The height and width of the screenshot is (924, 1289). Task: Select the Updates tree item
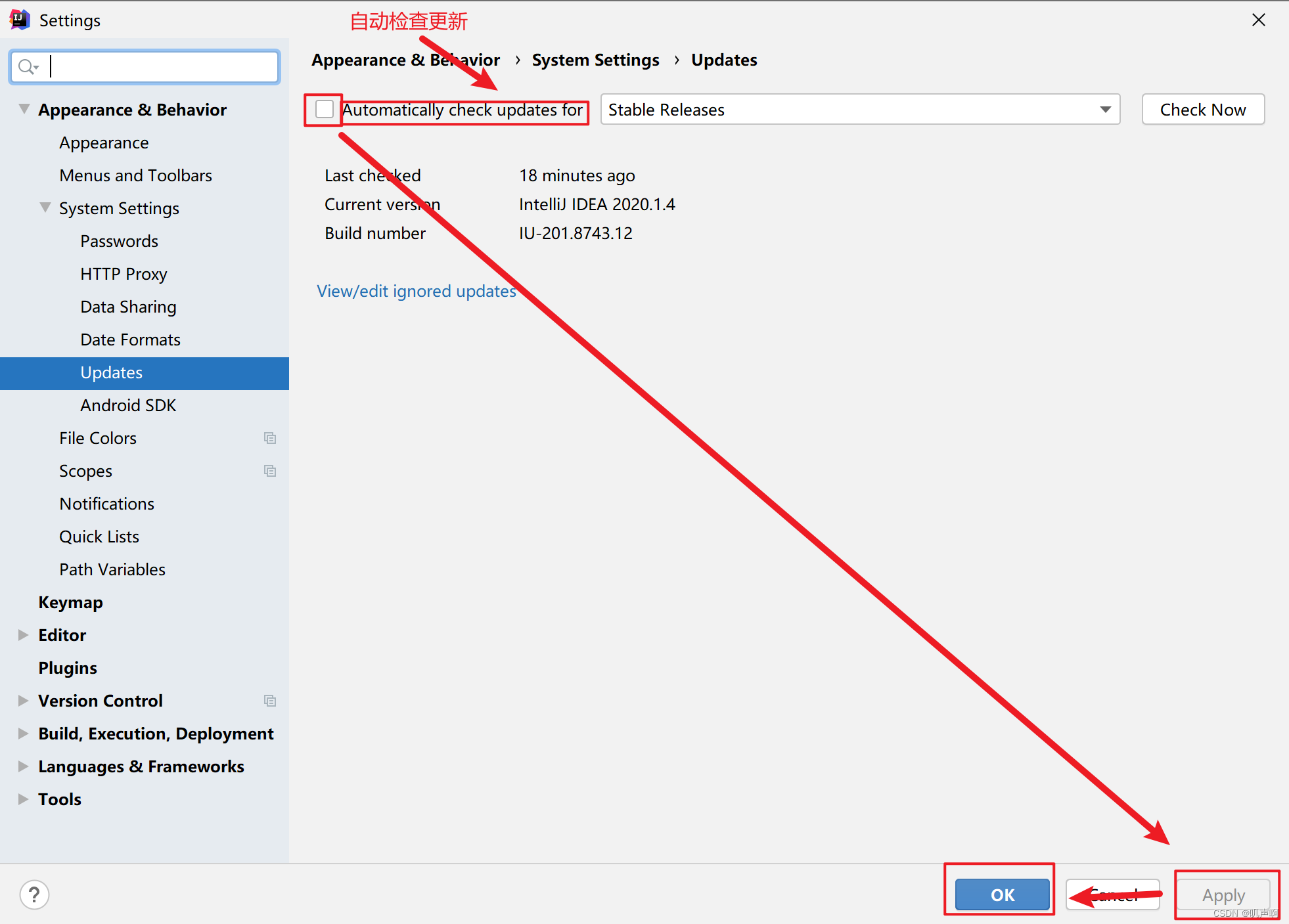coord(145,373)
